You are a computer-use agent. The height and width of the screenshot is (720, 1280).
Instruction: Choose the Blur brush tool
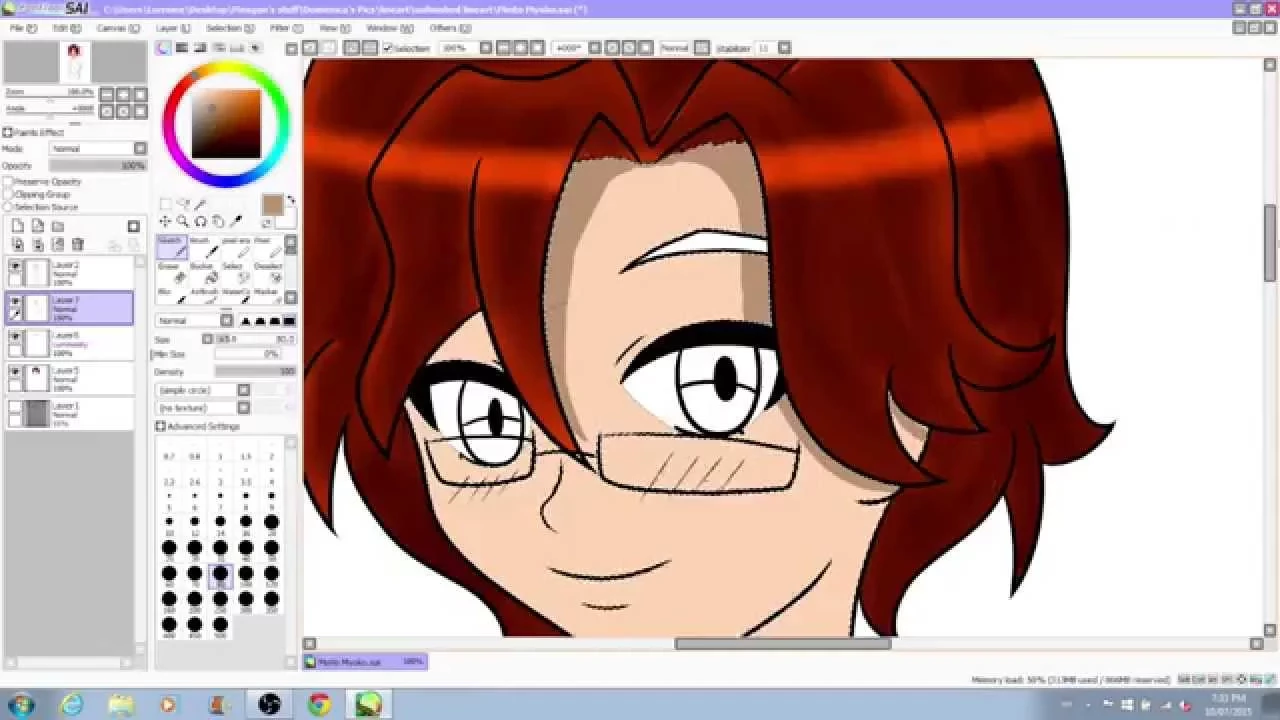click(x=171, y=297)
